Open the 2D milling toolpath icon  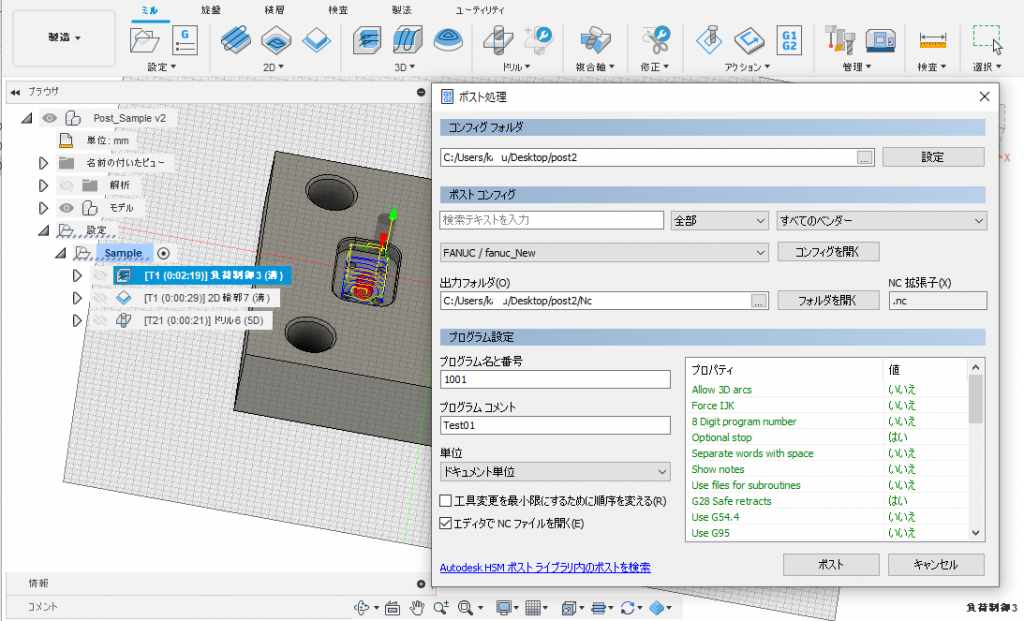pos(237,40)
